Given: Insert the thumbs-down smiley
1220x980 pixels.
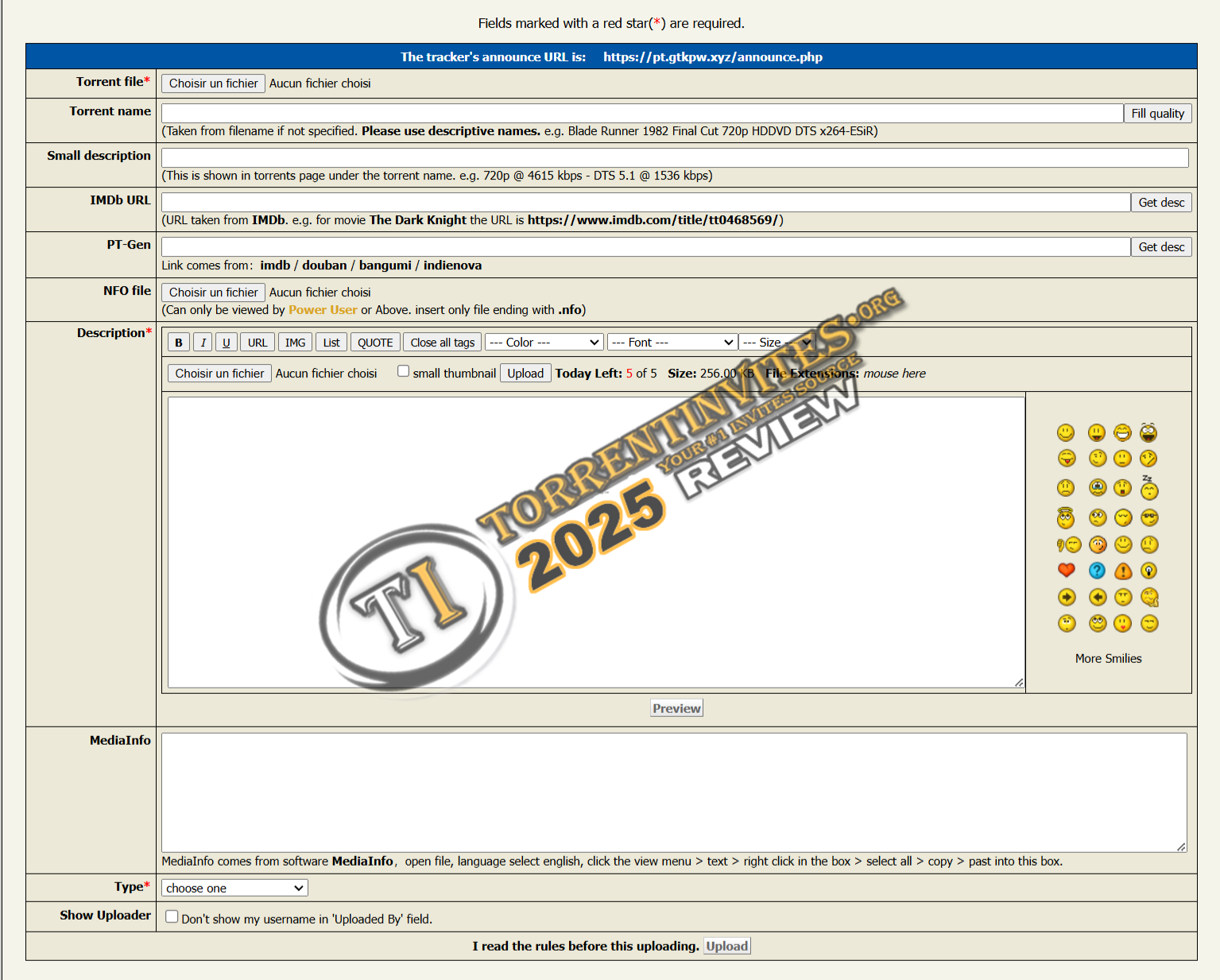Looking at the screenshot, I should [x=1069, y=544].
